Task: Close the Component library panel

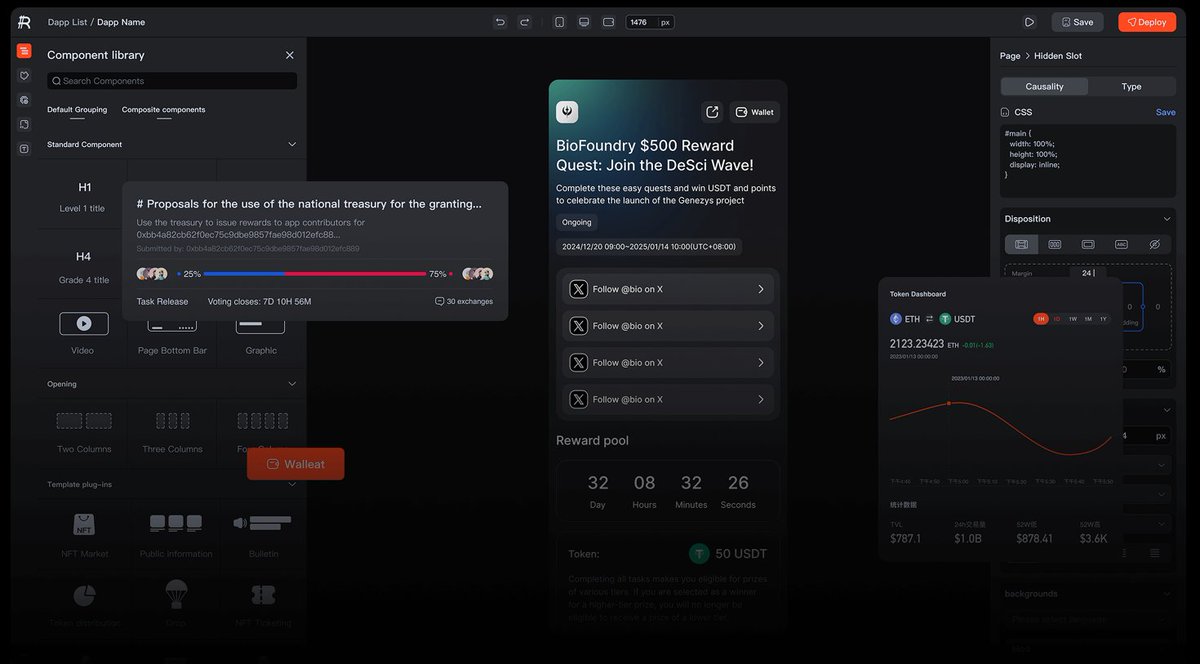Action: point(290,55)
